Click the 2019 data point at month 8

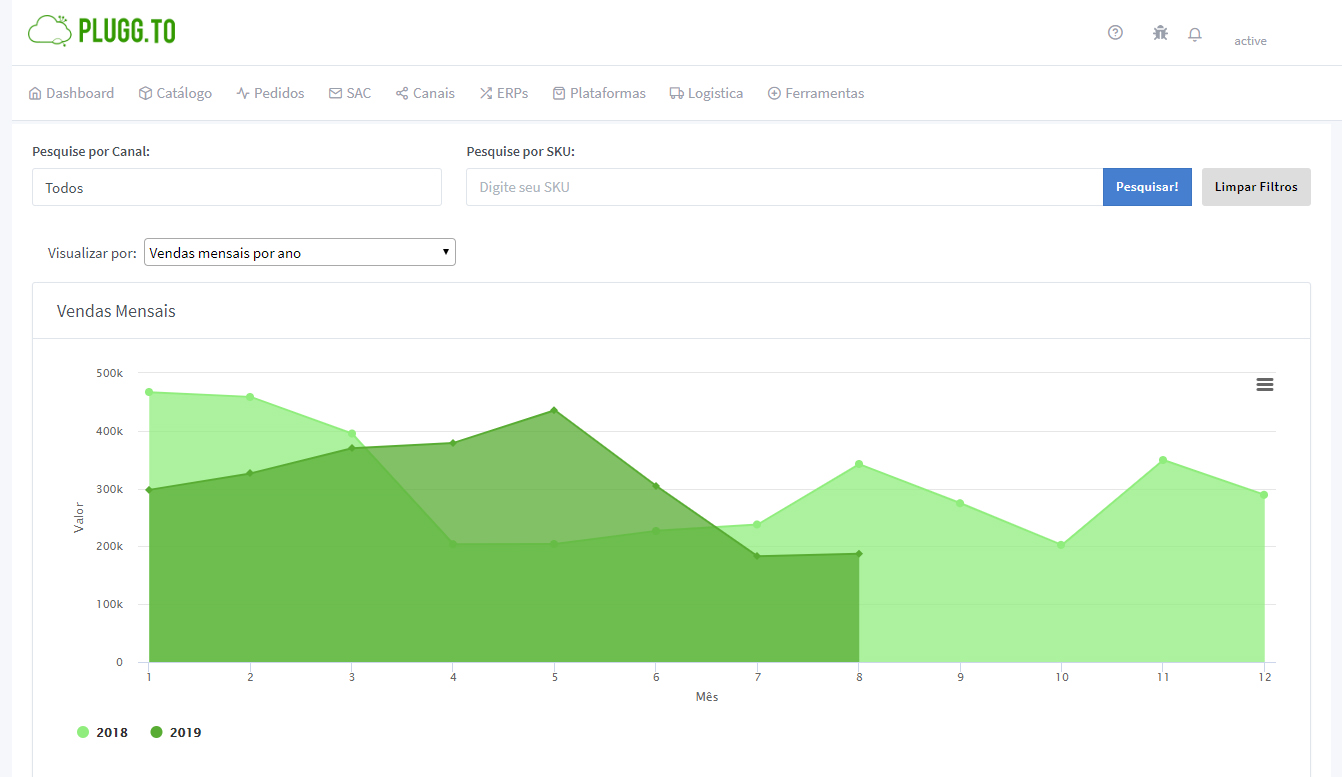(858, 554)
